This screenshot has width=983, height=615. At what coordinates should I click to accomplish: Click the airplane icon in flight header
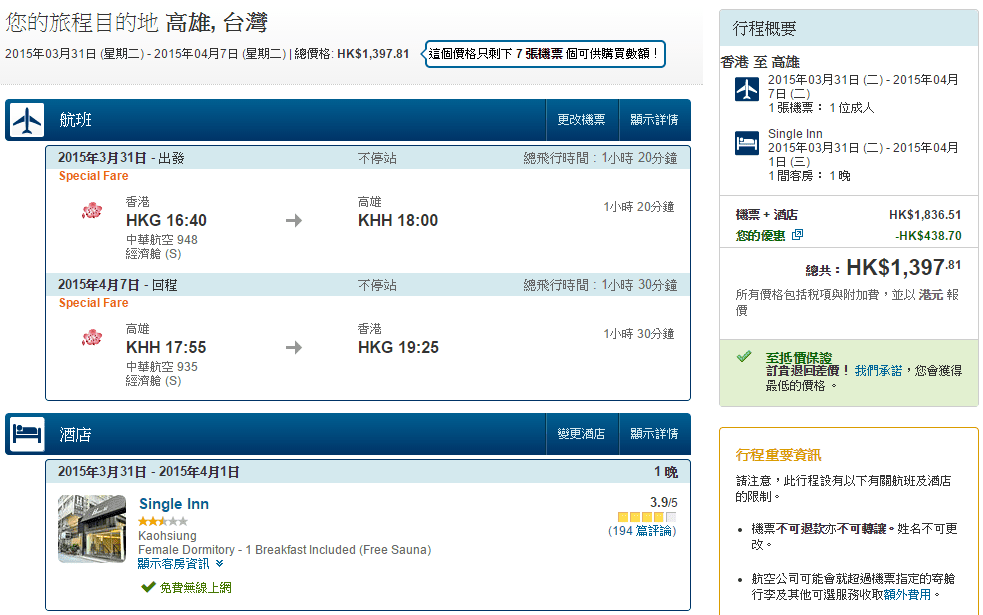pos(27,120)
